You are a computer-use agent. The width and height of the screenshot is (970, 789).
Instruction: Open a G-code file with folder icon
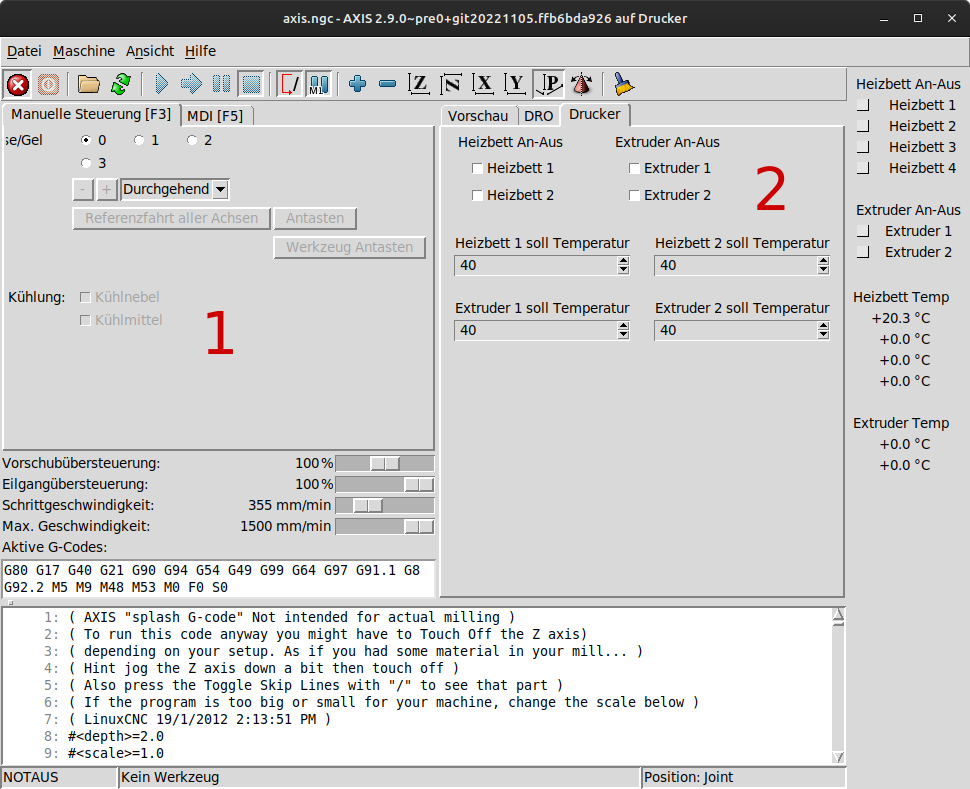89,84
